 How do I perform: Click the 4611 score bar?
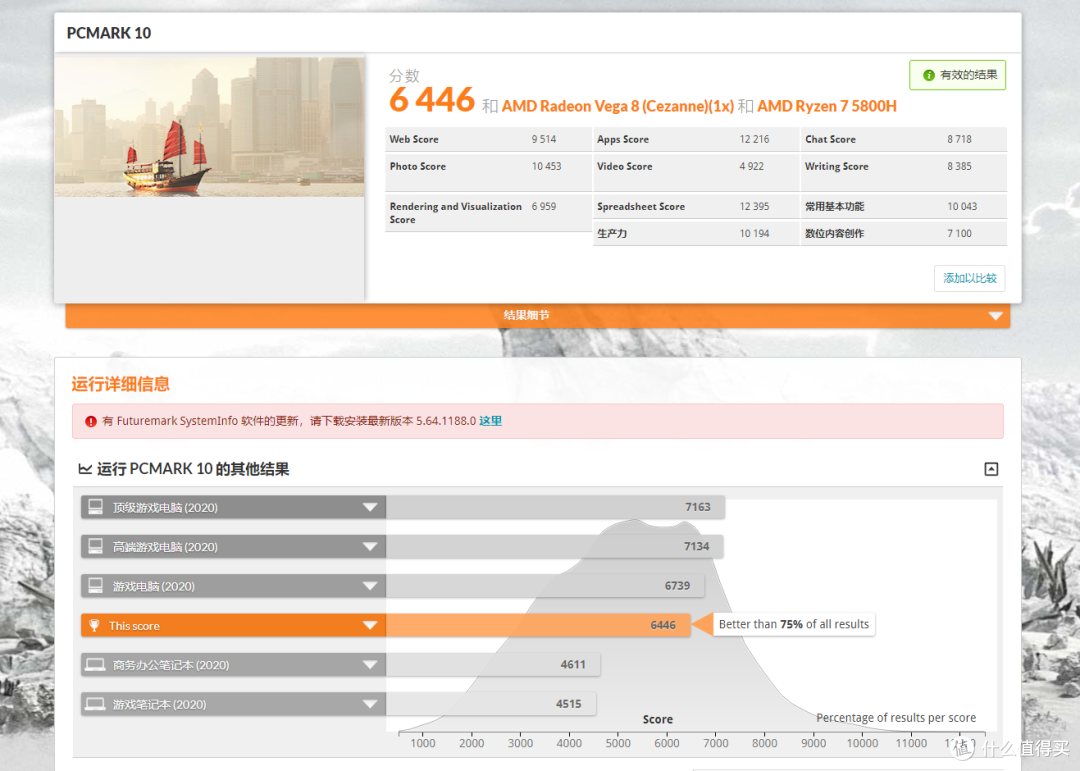[x=492, y=664]
